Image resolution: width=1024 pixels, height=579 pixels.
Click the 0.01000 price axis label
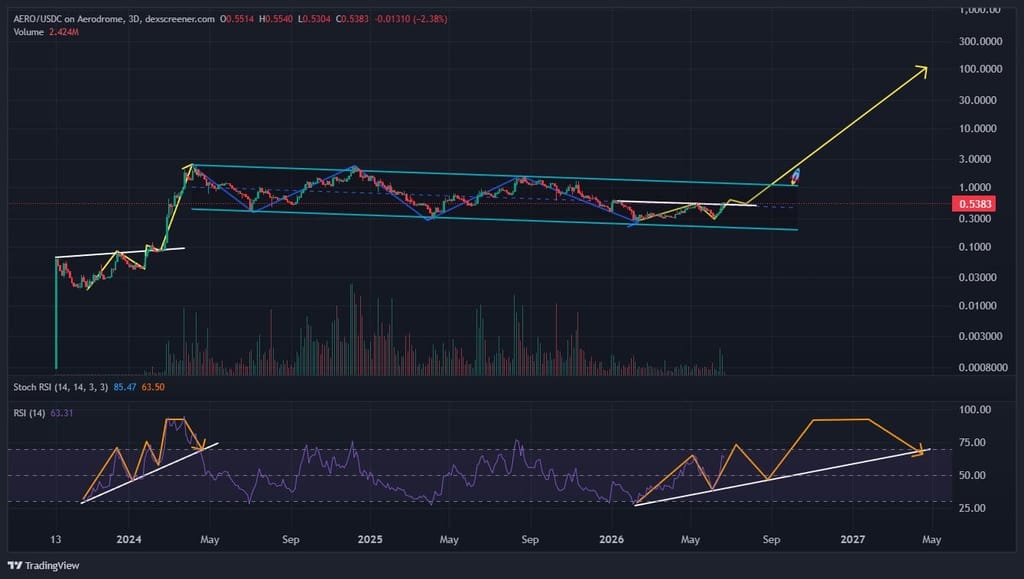[x=978, y=305]
